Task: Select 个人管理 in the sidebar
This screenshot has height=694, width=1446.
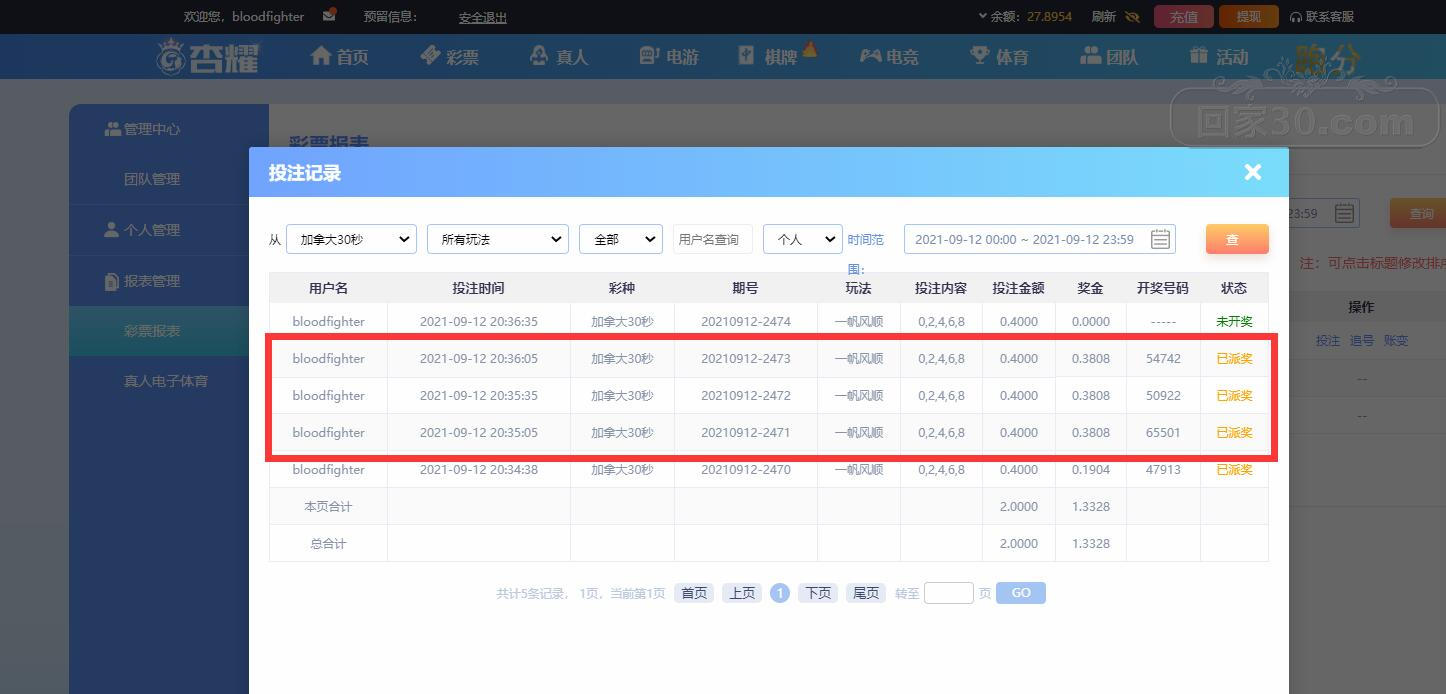Action: click(x=143, y=230)
